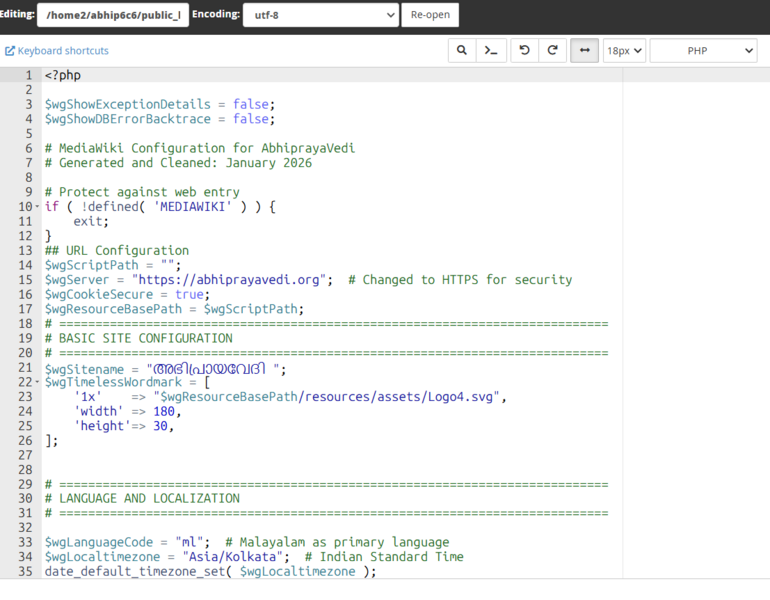Image resolution: width=770 pixels, height=600 pixels.
Task: Click the external-link icon beside Keyboard shortcuts
Action: pyautogui.click(x=10, y=51)
